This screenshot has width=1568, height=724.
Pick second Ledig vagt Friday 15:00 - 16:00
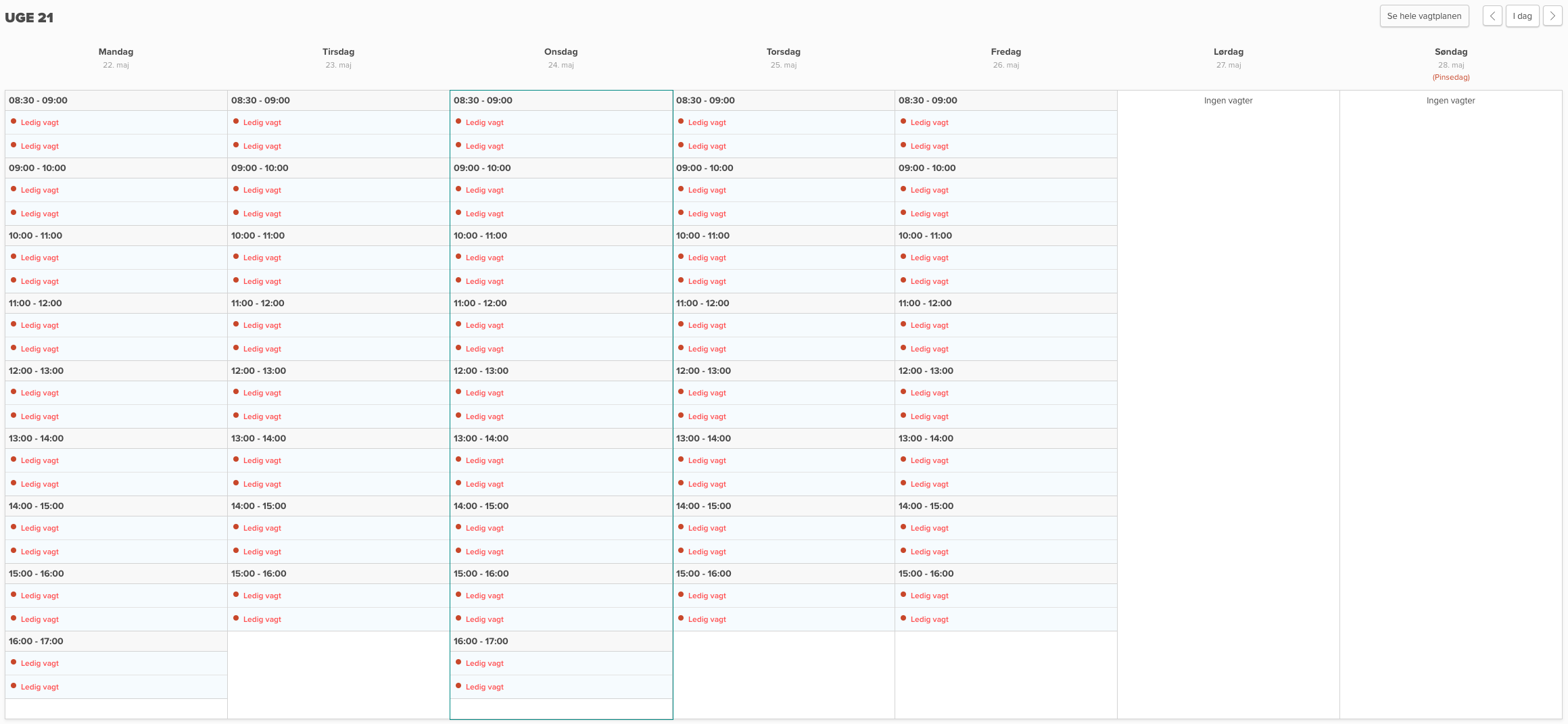(930, 619)
